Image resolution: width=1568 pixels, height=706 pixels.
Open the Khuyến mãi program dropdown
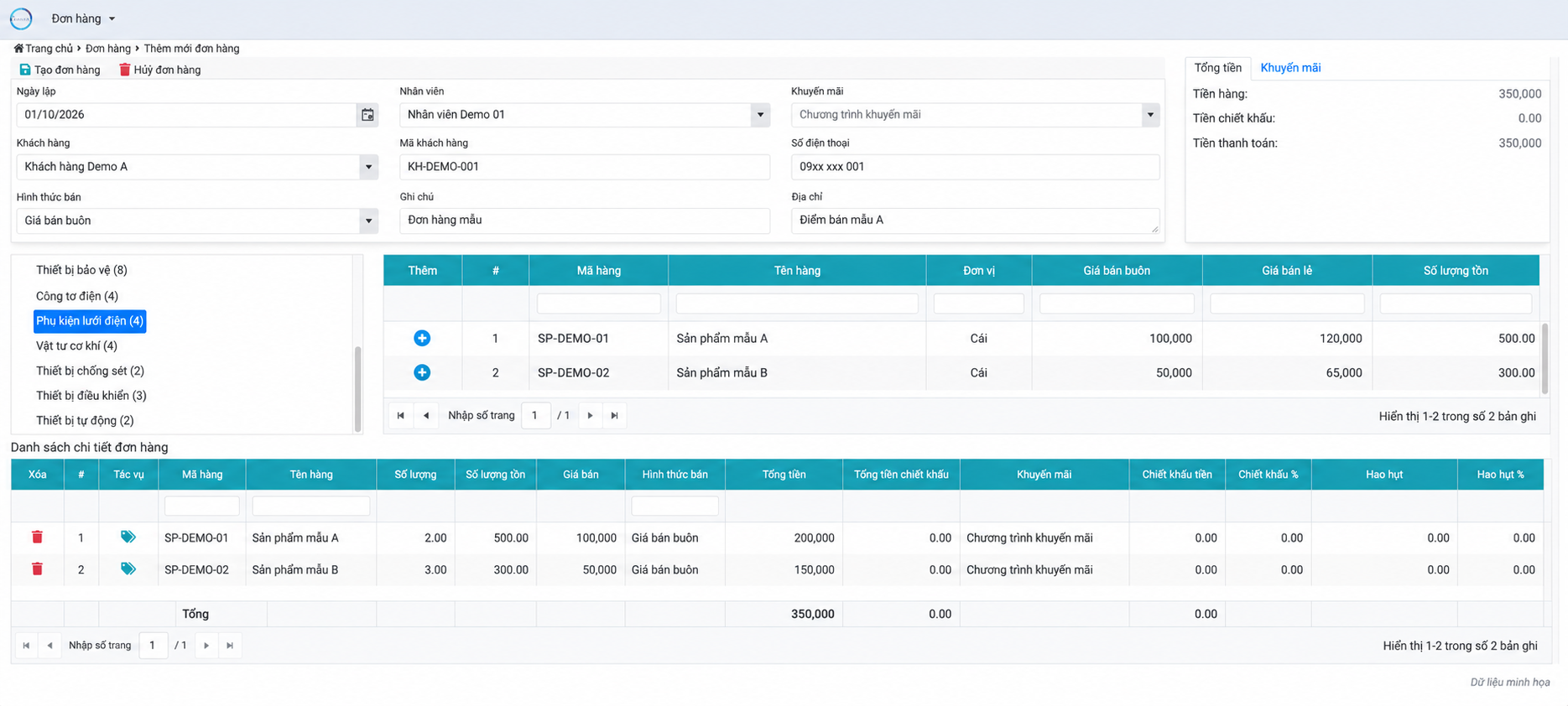[1150, 115]
